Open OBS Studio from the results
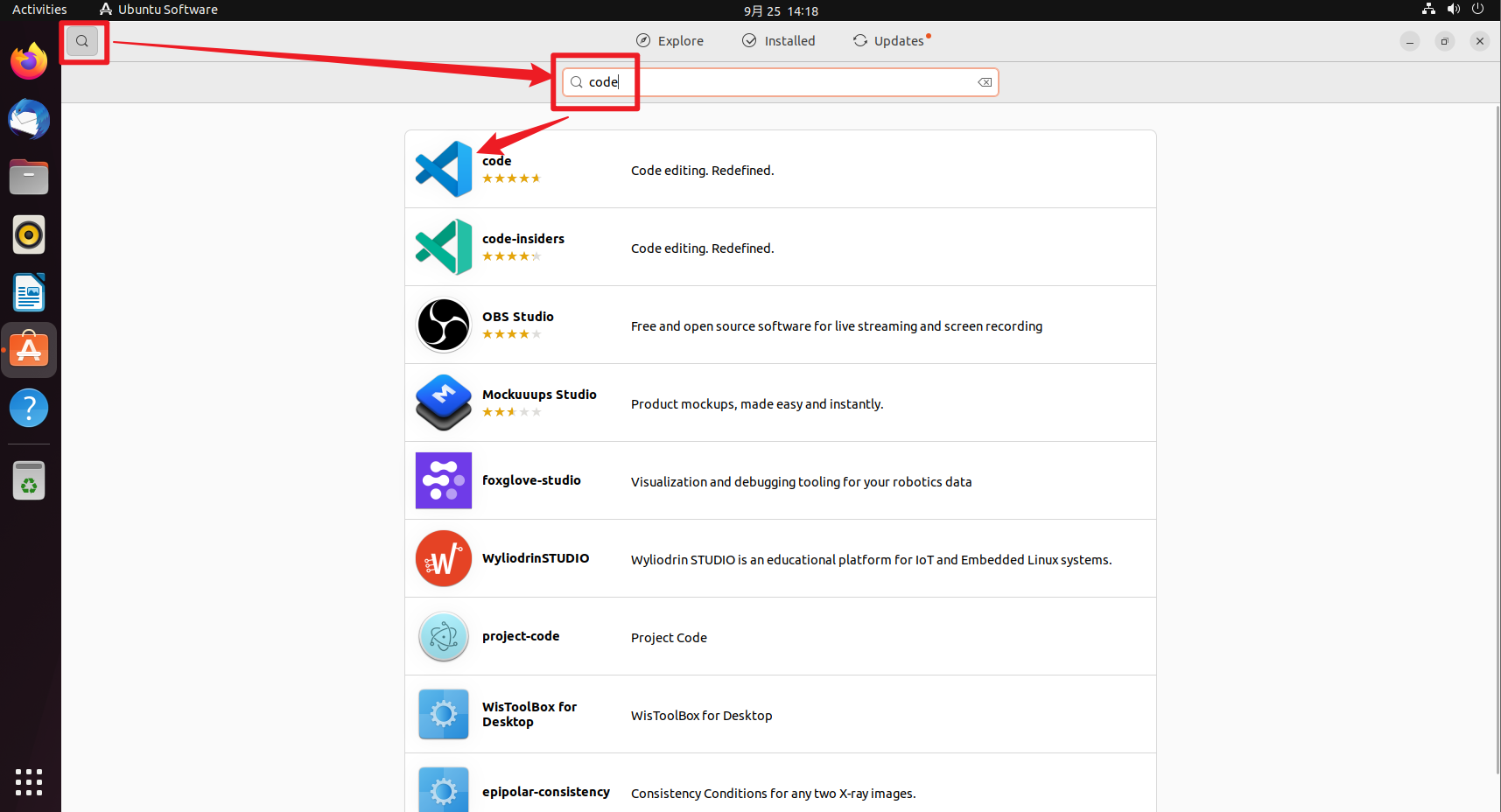1501x812 pixels. [x=443, y=325]
